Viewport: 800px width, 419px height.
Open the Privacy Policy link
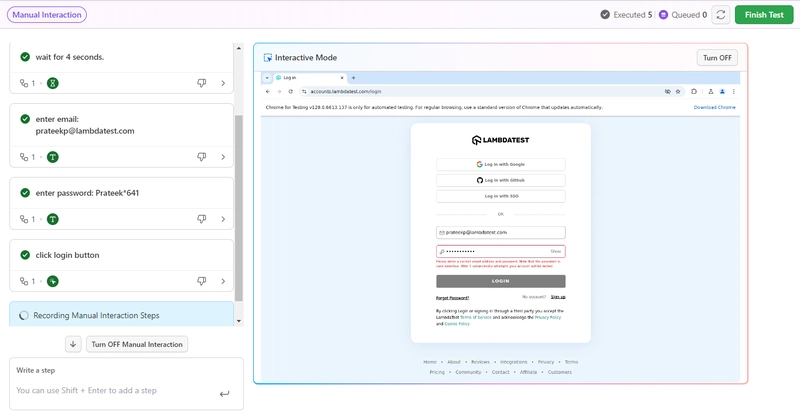coord(547,317)
